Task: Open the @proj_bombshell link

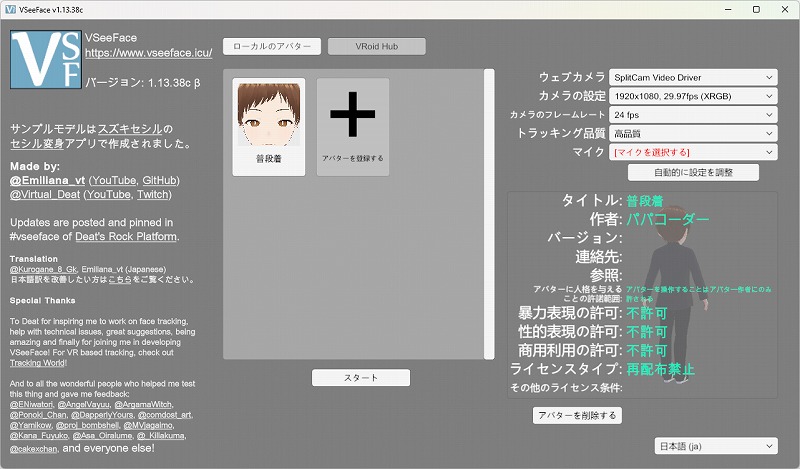Action: click(87, 425)
